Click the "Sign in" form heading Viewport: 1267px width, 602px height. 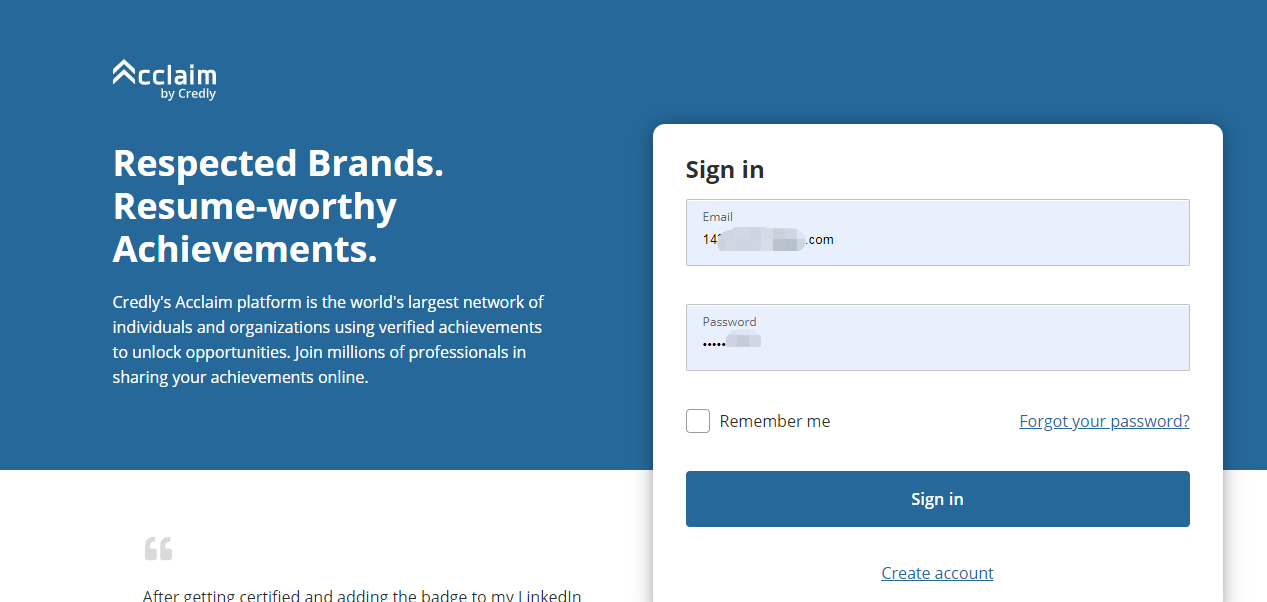pyautogui.click(x=725, y=170)
